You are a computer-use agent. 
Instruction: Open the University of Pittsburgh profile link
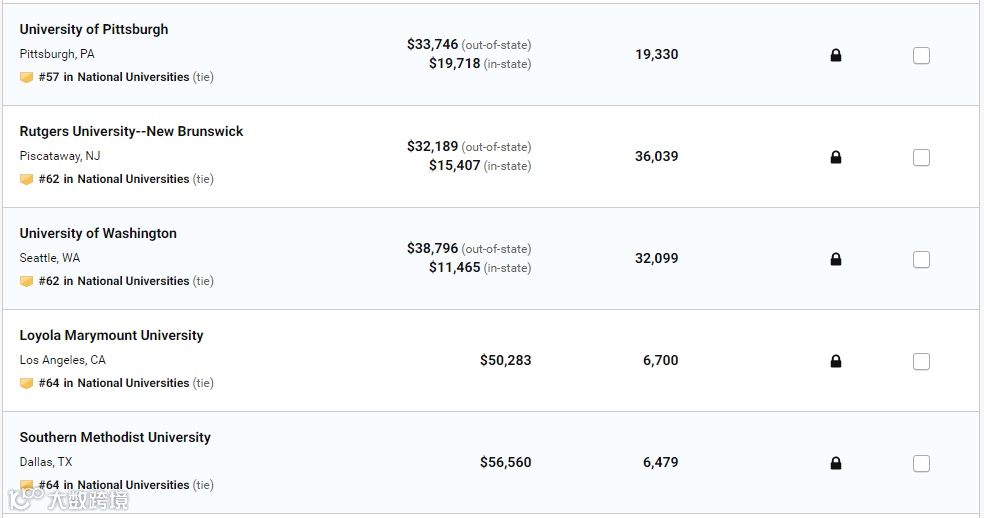pos(94,29)
